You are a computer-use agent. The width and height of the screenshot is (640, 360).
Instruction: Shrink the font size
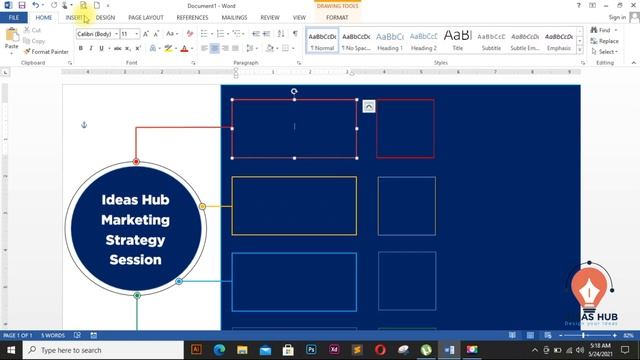click(x=156, y=34)
